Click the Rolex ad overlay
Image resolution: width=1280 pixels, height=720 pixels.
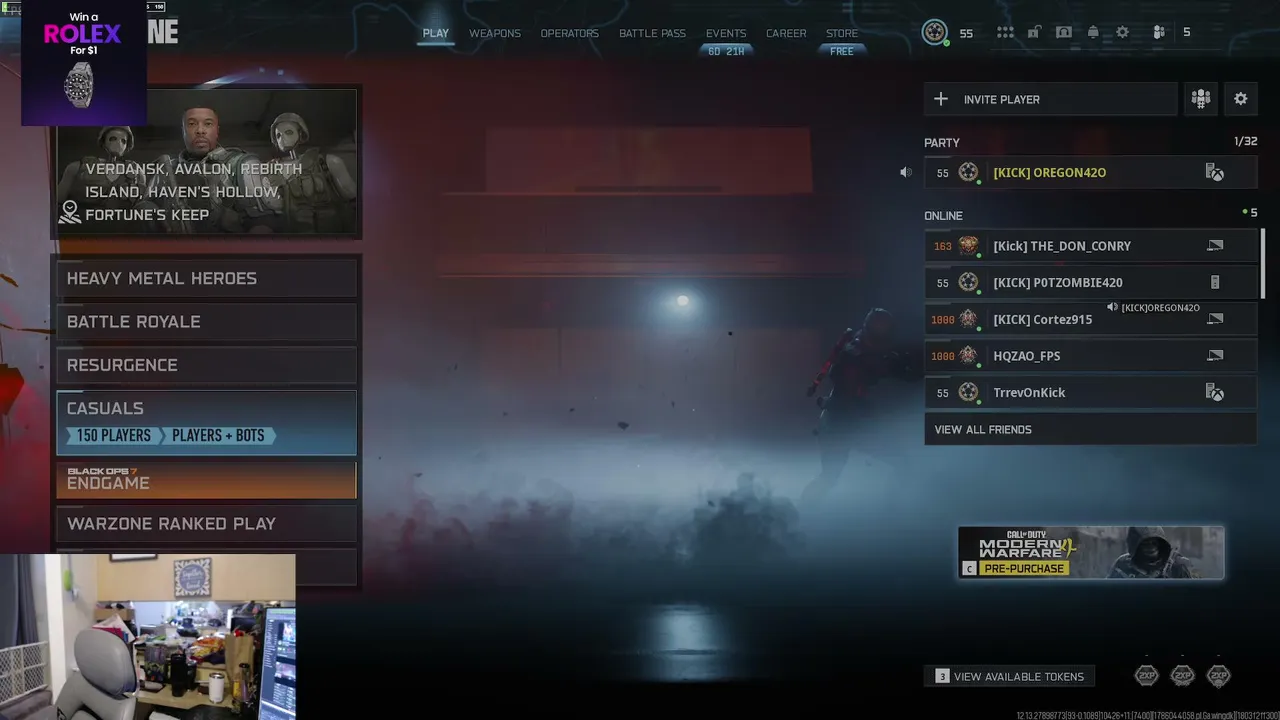point(84,63)
